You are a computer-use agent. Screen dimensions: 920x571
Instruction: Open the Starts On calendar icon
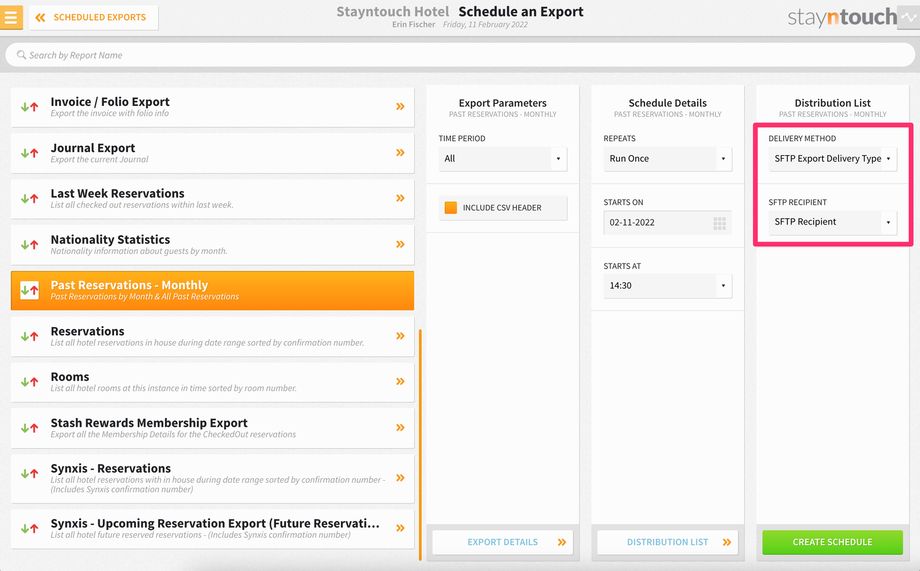point(720,223)
